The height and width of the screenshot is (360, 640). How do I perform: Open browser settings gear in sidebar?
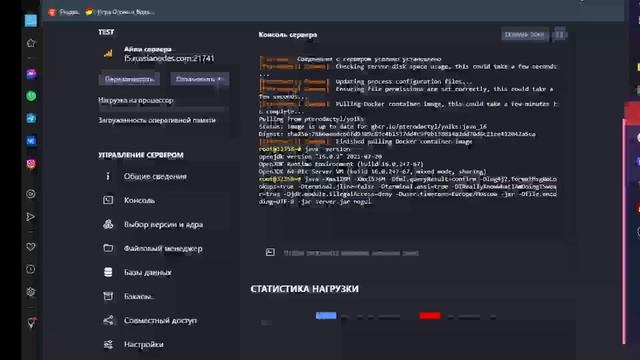(x=31, y=292)
